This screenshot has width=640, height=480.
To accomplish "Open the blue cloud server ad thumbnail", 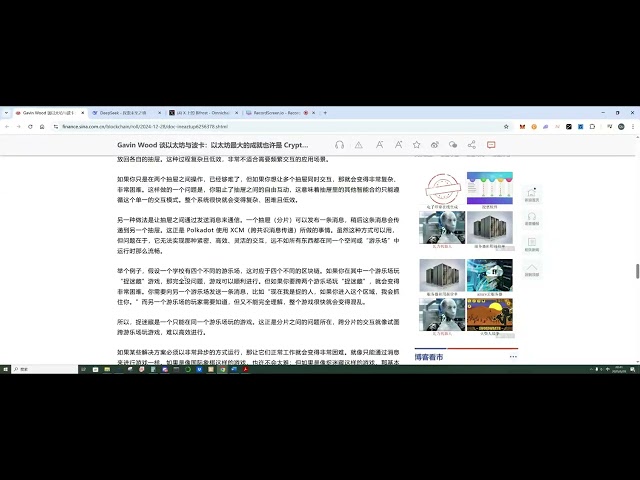I will coord(490,276).
